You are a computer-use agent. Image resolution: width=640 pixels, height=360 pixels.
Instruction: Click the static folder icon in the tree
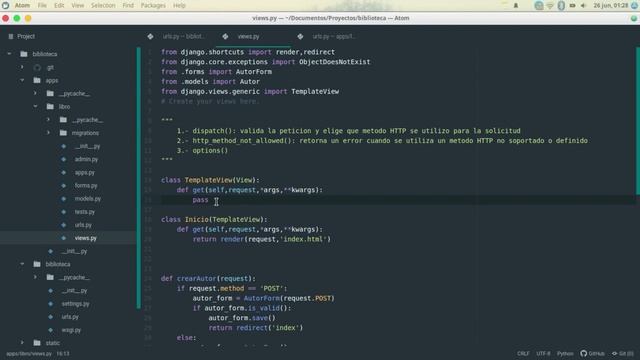[x=37, y=343]
